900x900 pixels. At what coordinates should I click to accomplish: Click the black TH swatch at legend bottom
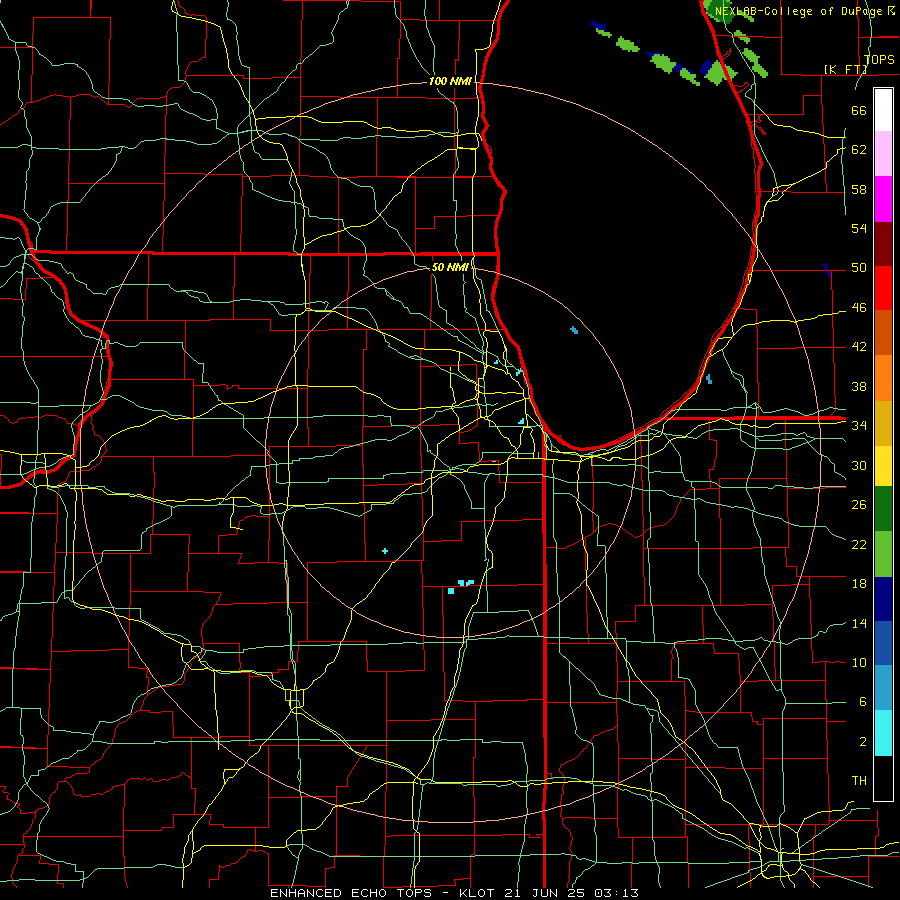(883, 778)
